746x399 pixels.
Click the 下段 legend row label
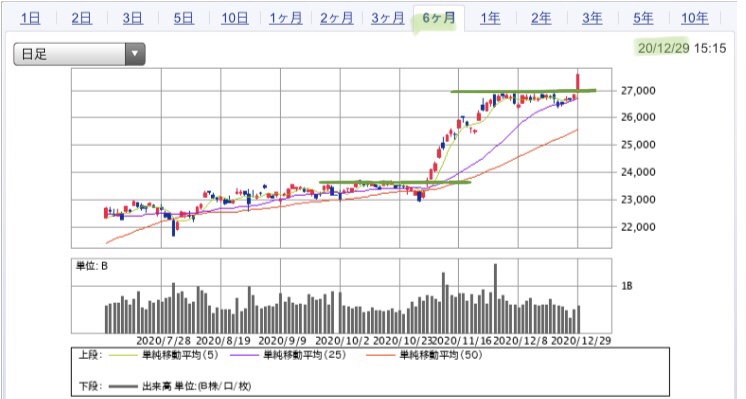89,386
